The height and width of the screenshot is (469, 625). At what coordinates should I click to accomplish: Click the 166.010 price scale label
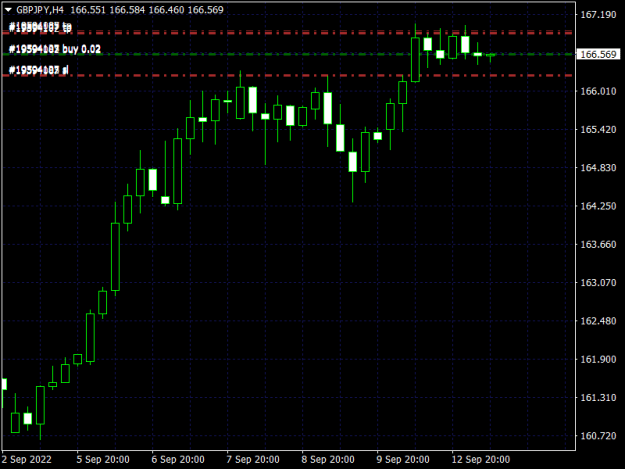[598, 91]
